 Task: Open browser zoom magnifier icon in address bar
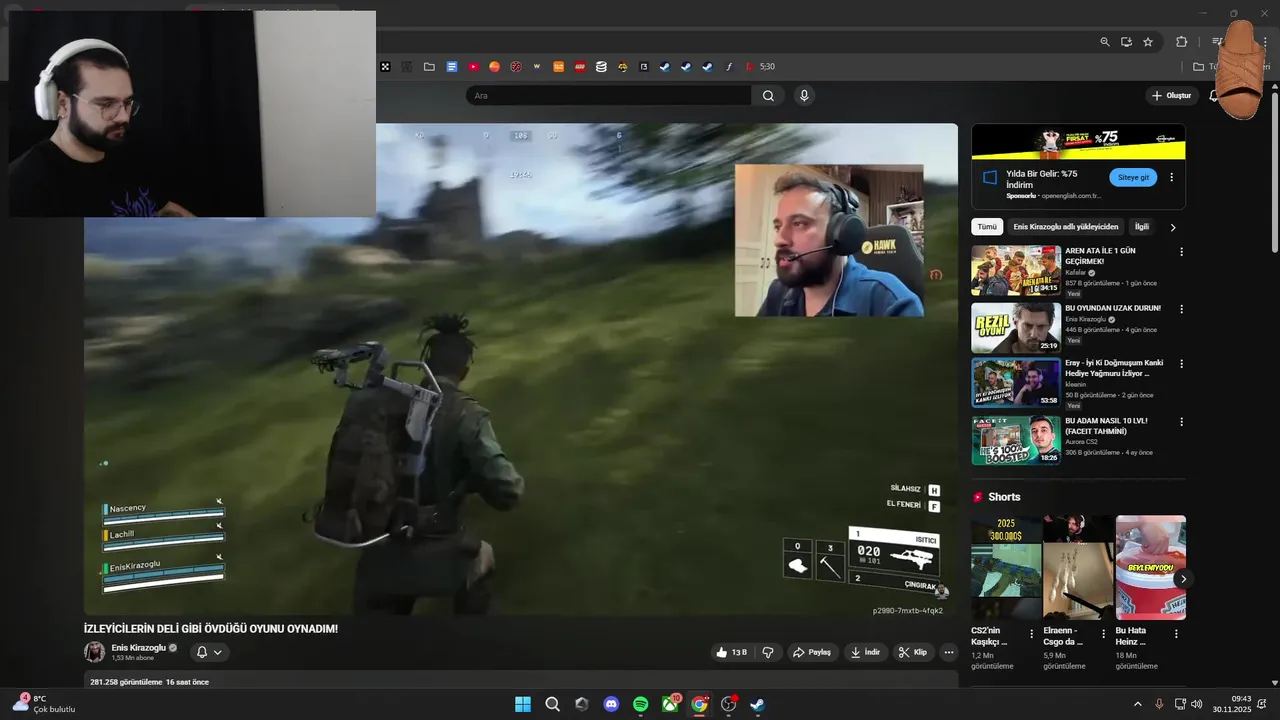point(1105,42)
